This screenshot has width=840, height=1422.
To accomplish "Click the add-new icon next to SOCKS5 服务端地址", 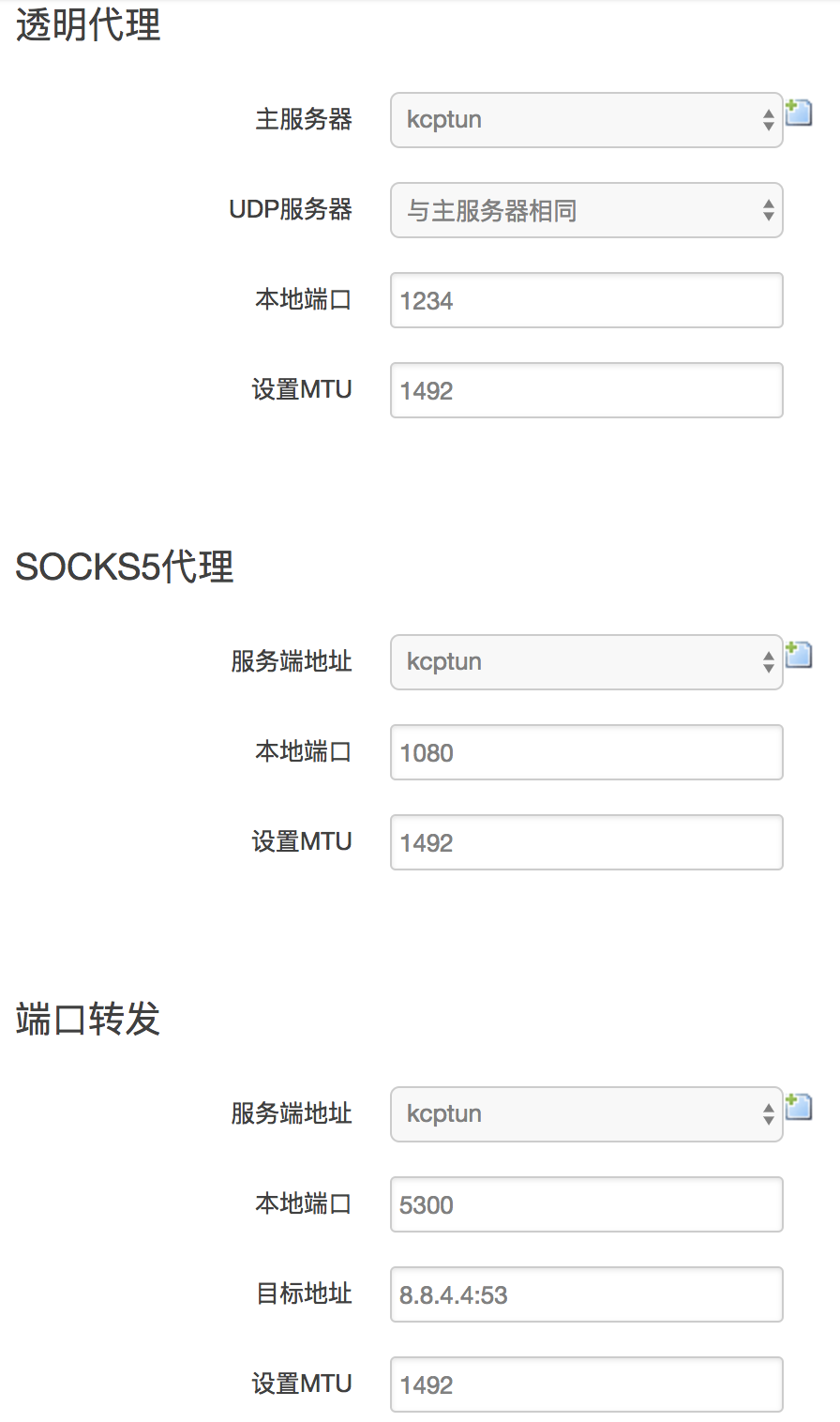I will [x=799, y=655].
